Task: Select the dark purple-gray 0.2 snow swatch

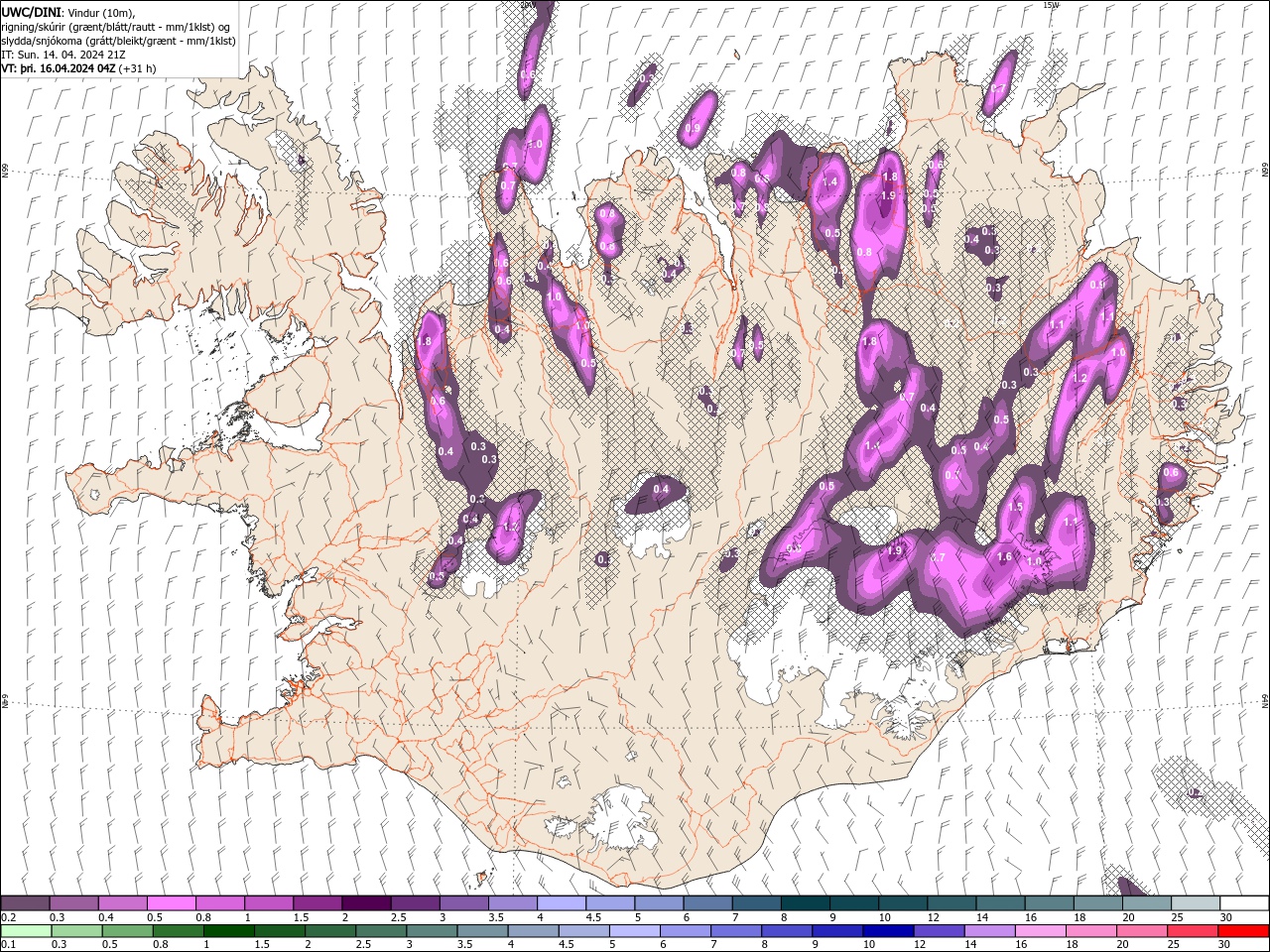Action: tap(25, 903)
